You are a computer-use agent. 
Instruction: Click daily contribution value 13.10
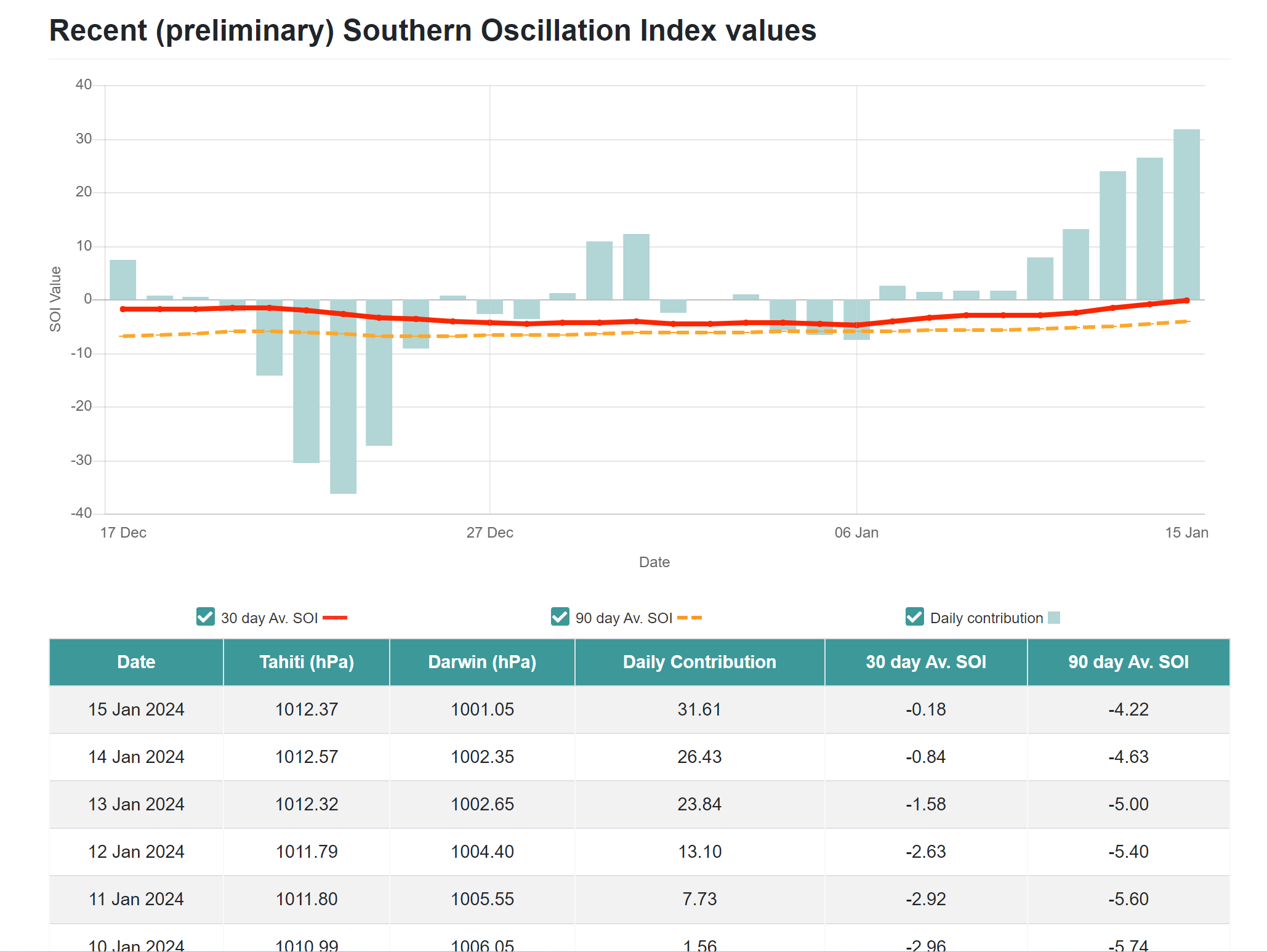point(699,852)
